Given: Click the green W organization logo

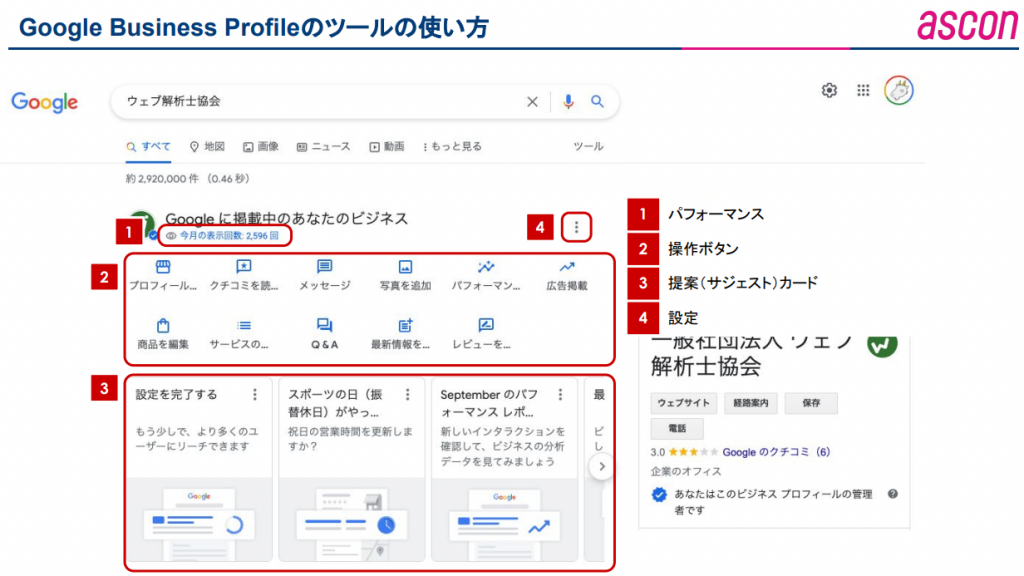Looking at the screenshot, I should [x=882, y=345].
